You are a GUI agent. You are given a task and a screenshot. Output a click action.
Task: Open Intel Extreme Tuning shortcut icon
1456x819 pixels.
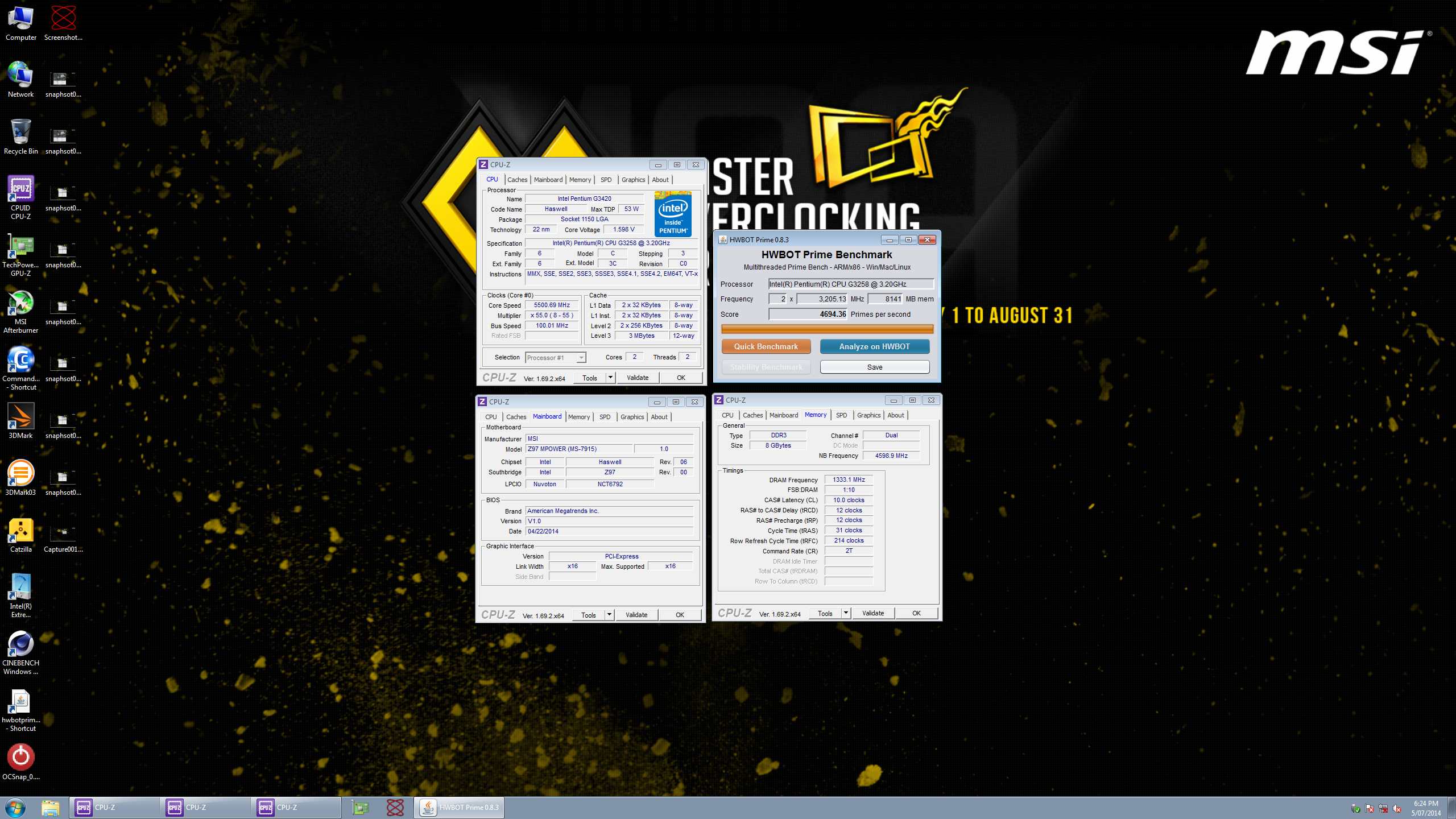21,595
